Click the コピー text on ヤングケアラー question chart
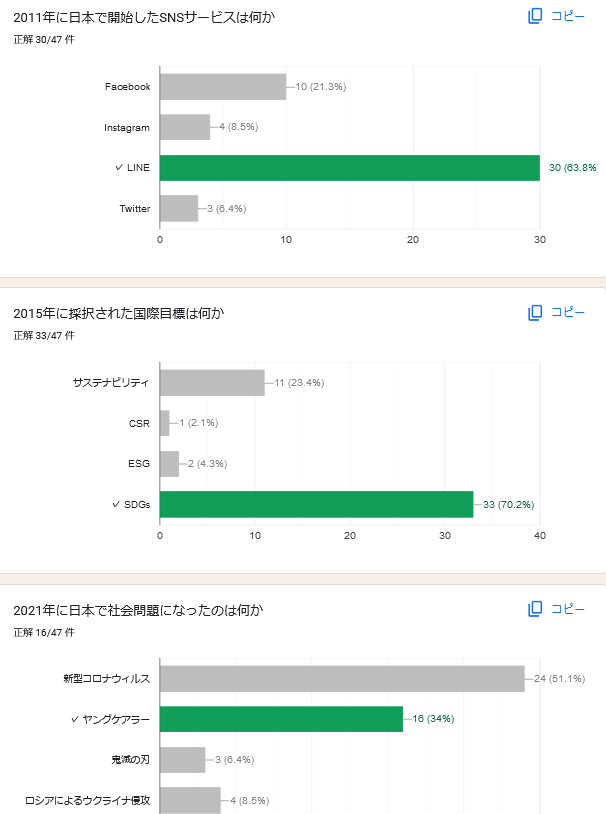This screenshot has width=606, height=814. [568, 609]
